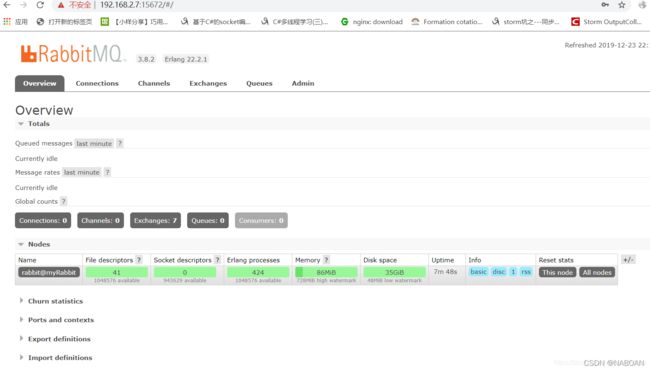This screenshot has width=650, height=370.
Task: Open help for Message rates
Action: (107, 172)
